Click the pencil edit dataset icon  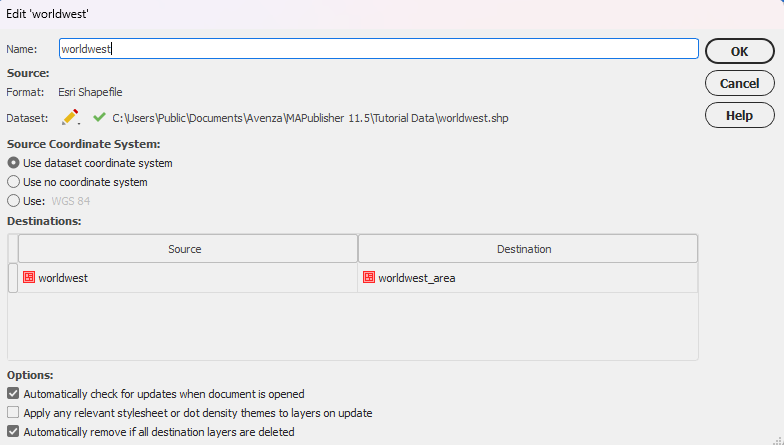click(70, 118)
